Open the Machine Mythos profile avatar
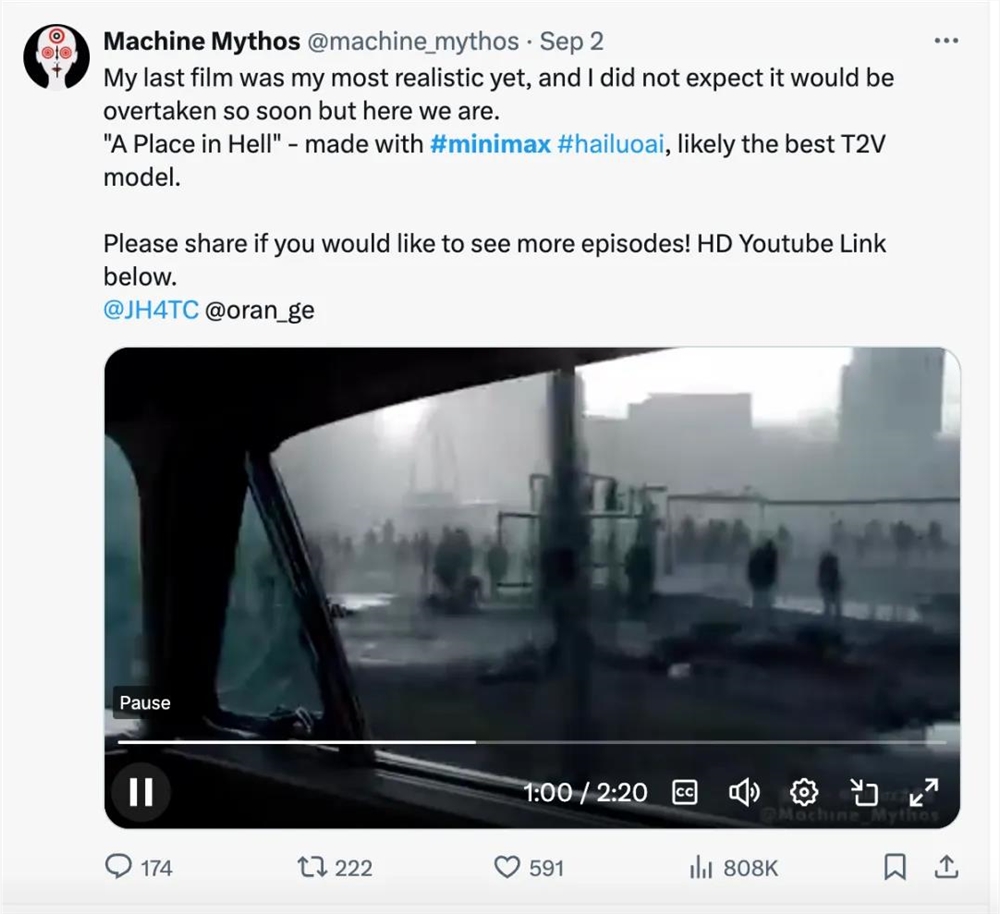 tap(57, 58)
